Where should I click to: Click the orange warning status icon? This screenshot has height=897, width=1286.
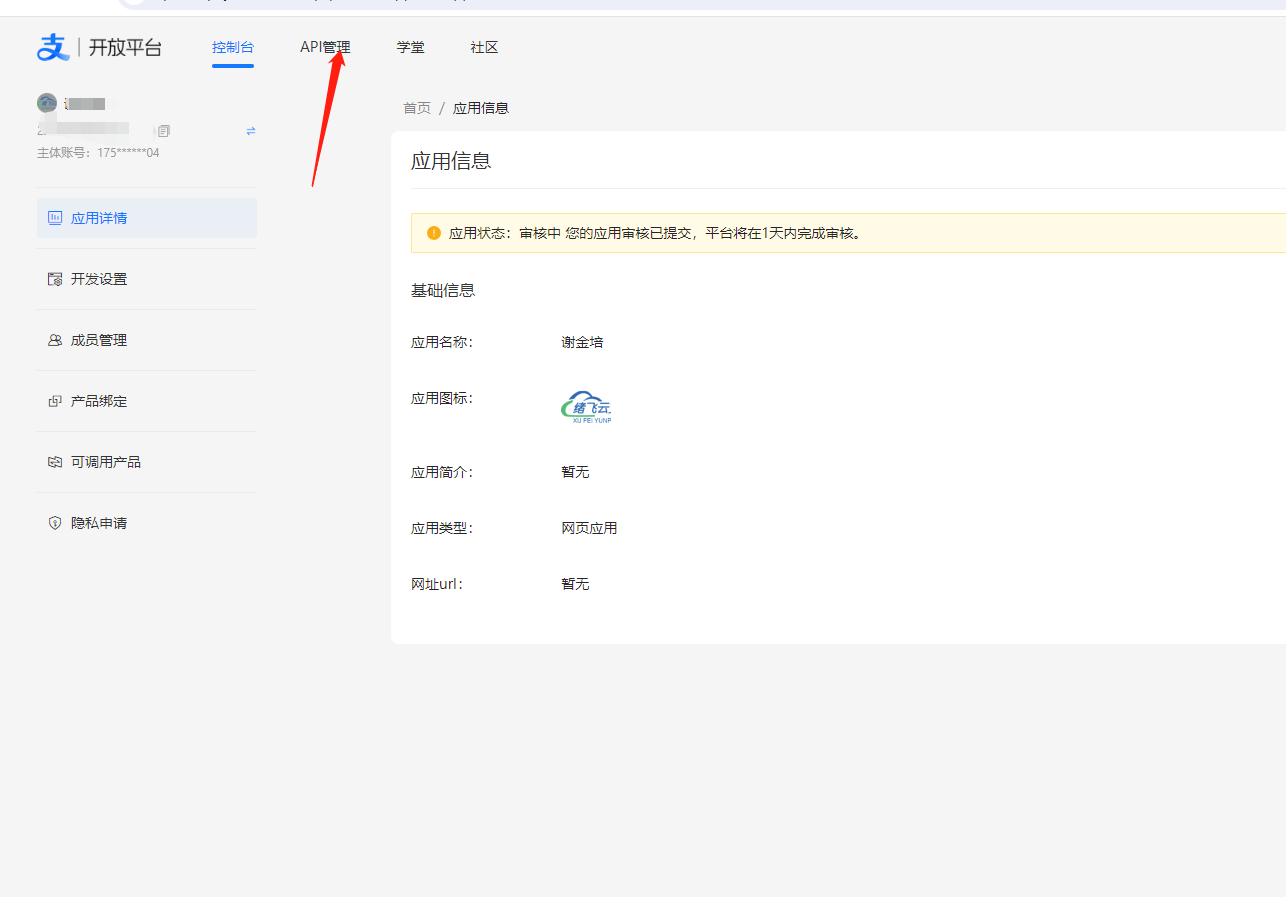(x=434, y=233)
